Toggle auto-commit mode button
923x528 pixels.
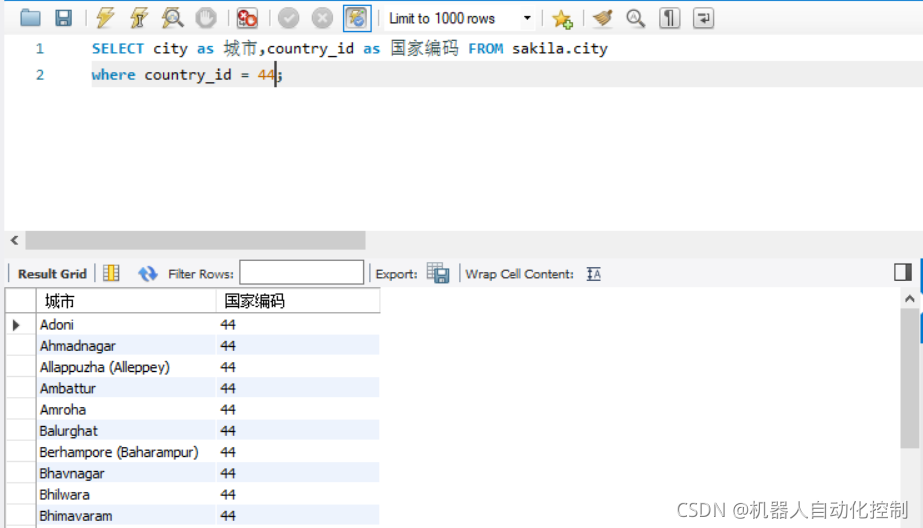pos(357,18)
